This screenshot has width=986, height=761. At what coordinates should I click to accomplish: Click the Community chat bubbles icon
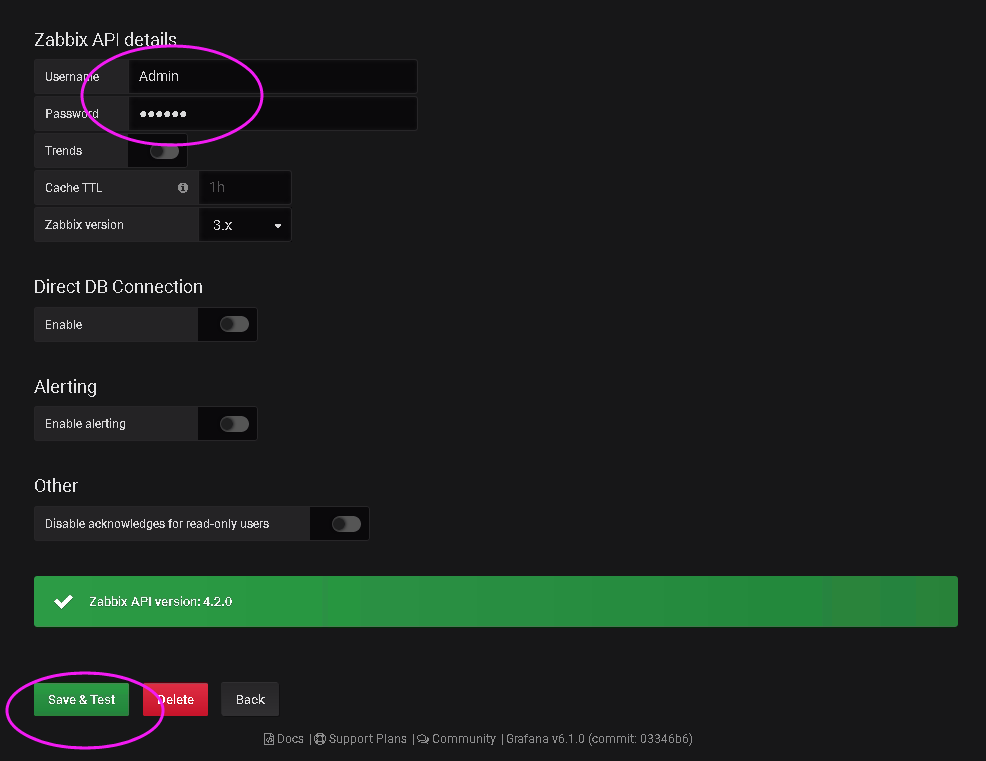[423, 739]
